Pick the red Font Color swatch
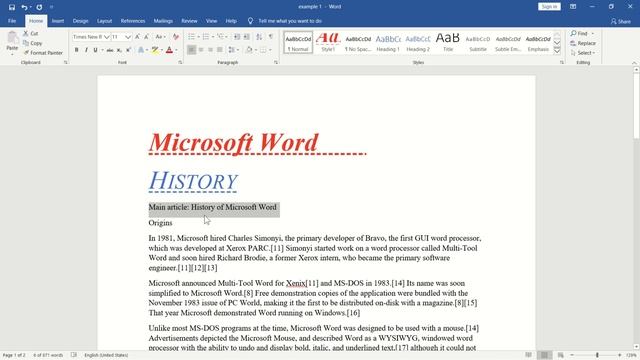 click(x=169, y=50)
